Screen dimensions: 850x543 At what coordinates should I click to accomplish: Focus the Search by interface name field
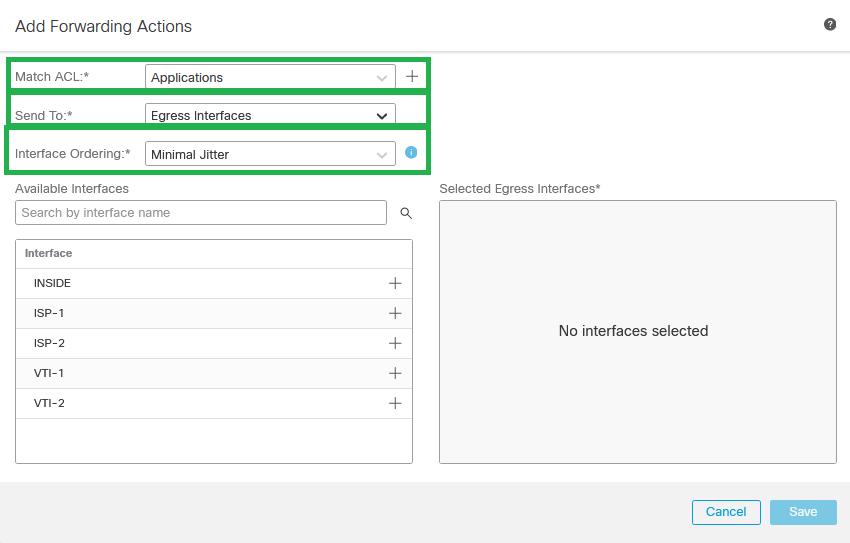coord(201,212)
